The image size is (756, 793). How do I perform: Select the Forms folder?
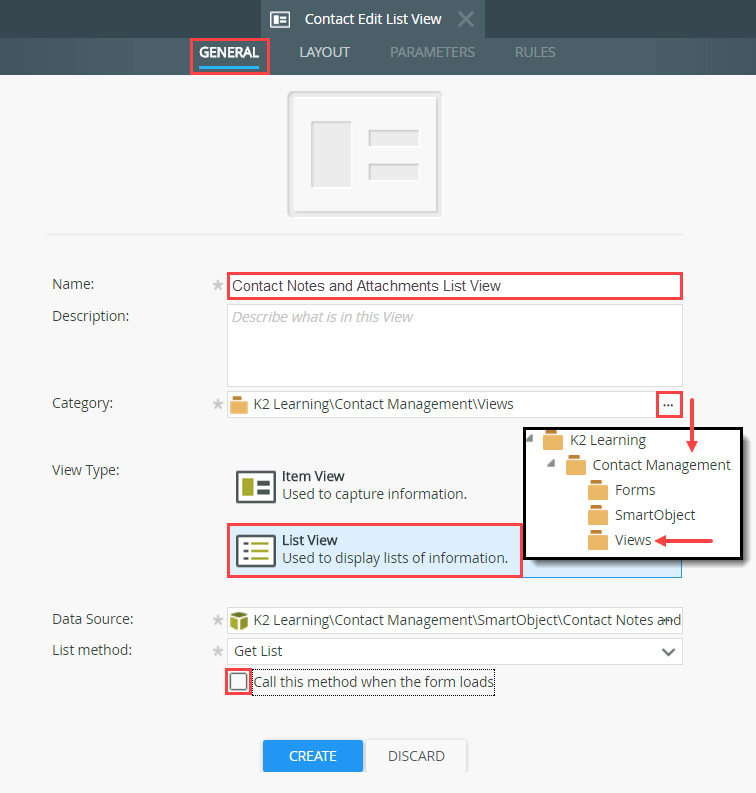pyautogui.click(x=635, y=490)
